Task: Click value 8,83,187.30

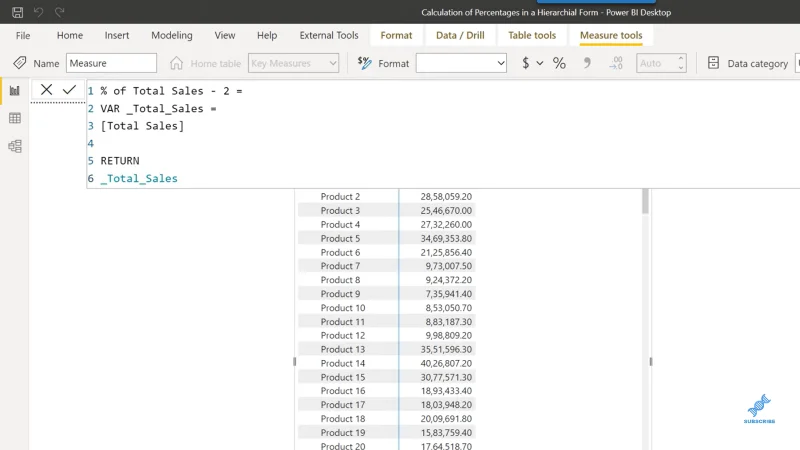Action: point(448,321)
